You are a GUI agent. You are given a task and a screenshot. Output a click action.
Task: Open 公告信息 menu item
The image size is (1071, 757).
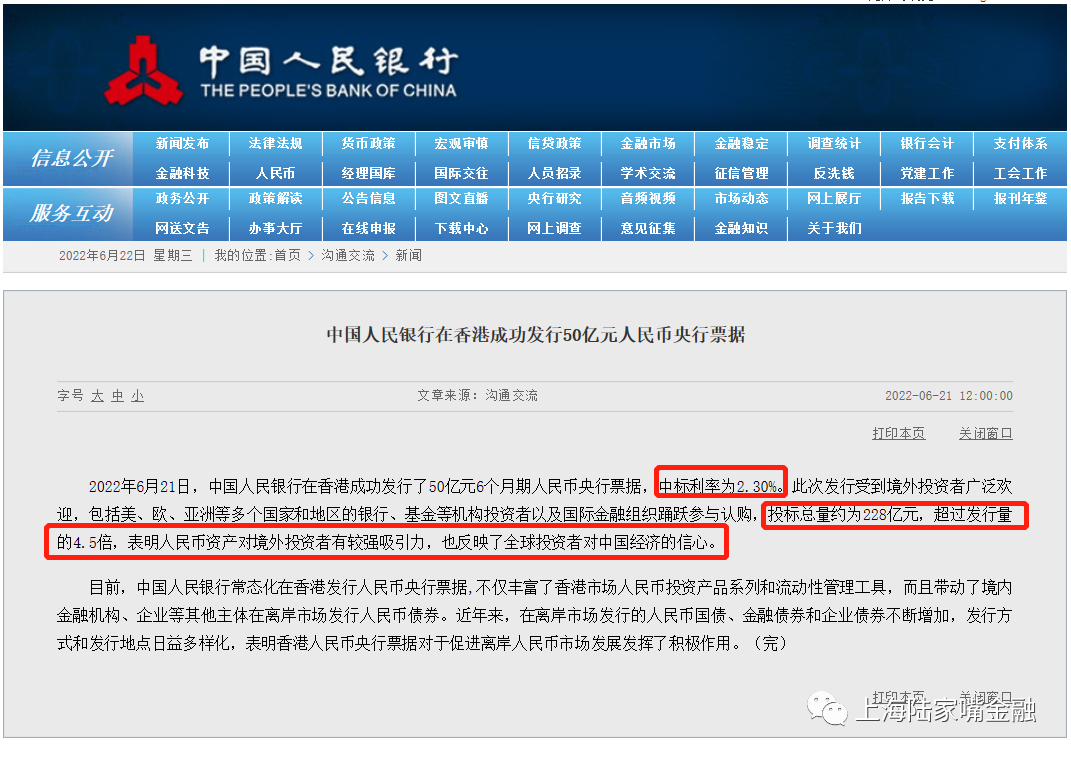[x=369, y=198]
